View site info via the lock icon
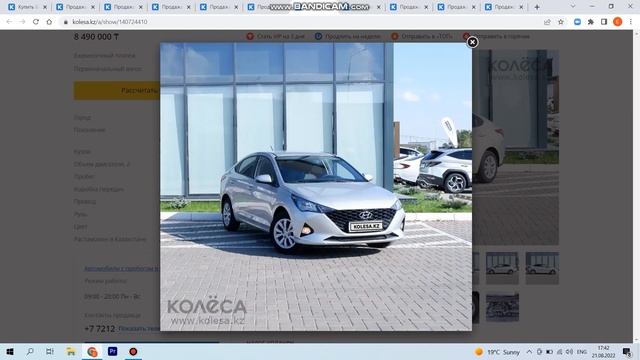 [65, 22]
